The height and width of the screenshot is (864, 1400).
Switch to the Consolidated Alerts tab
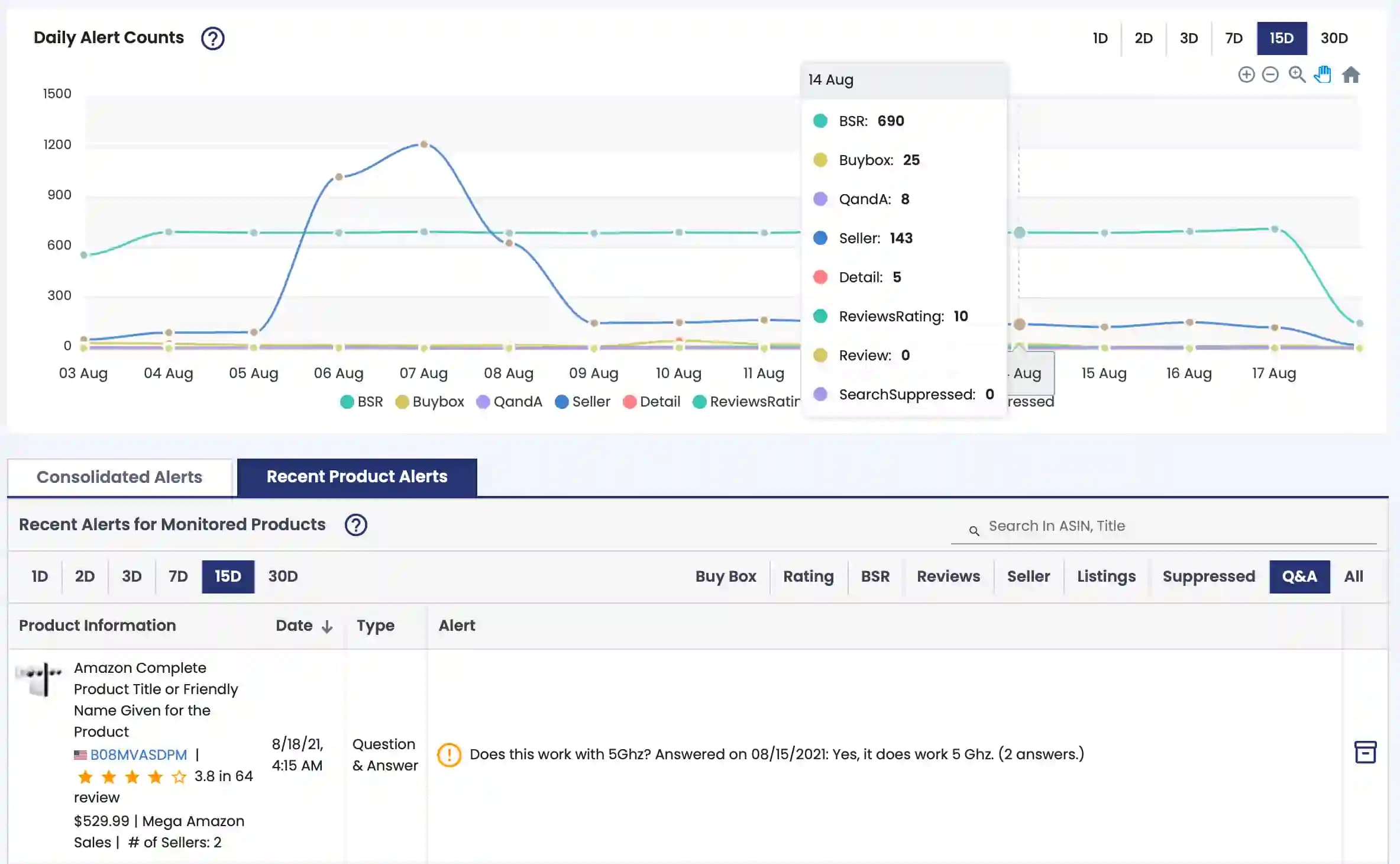tap(119, 477)
